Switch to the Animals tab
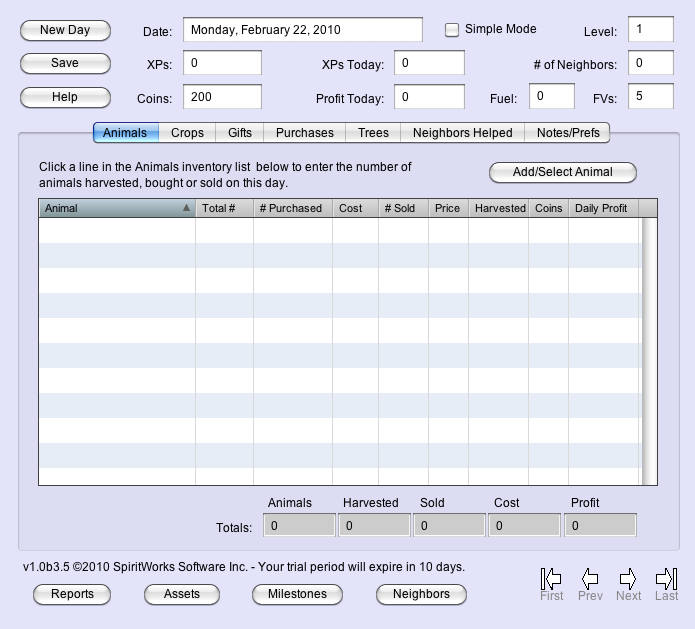695x629 pixels. [126, 133]
